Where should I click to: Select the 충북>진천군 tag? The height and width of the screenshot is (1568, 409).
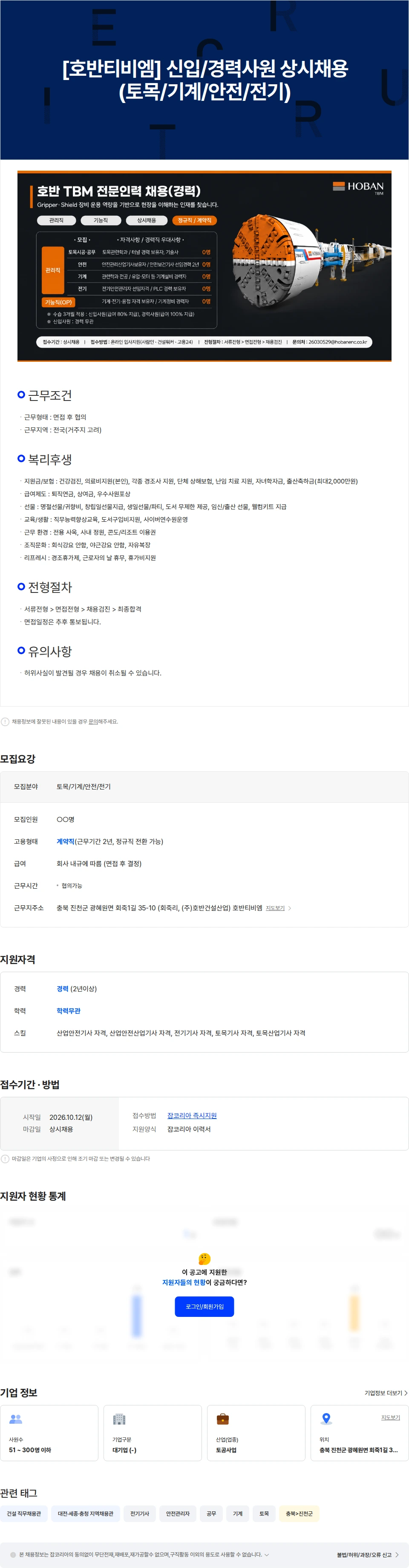[x=299, y=1514]
